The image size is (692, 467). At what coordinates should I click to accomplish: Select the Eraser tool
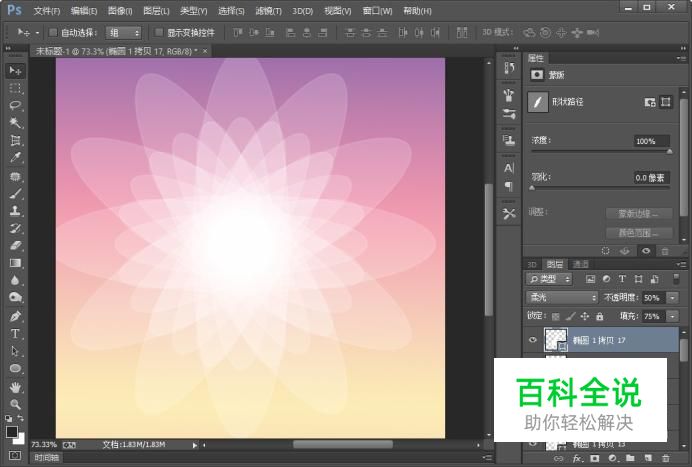[x=15, y=246]
